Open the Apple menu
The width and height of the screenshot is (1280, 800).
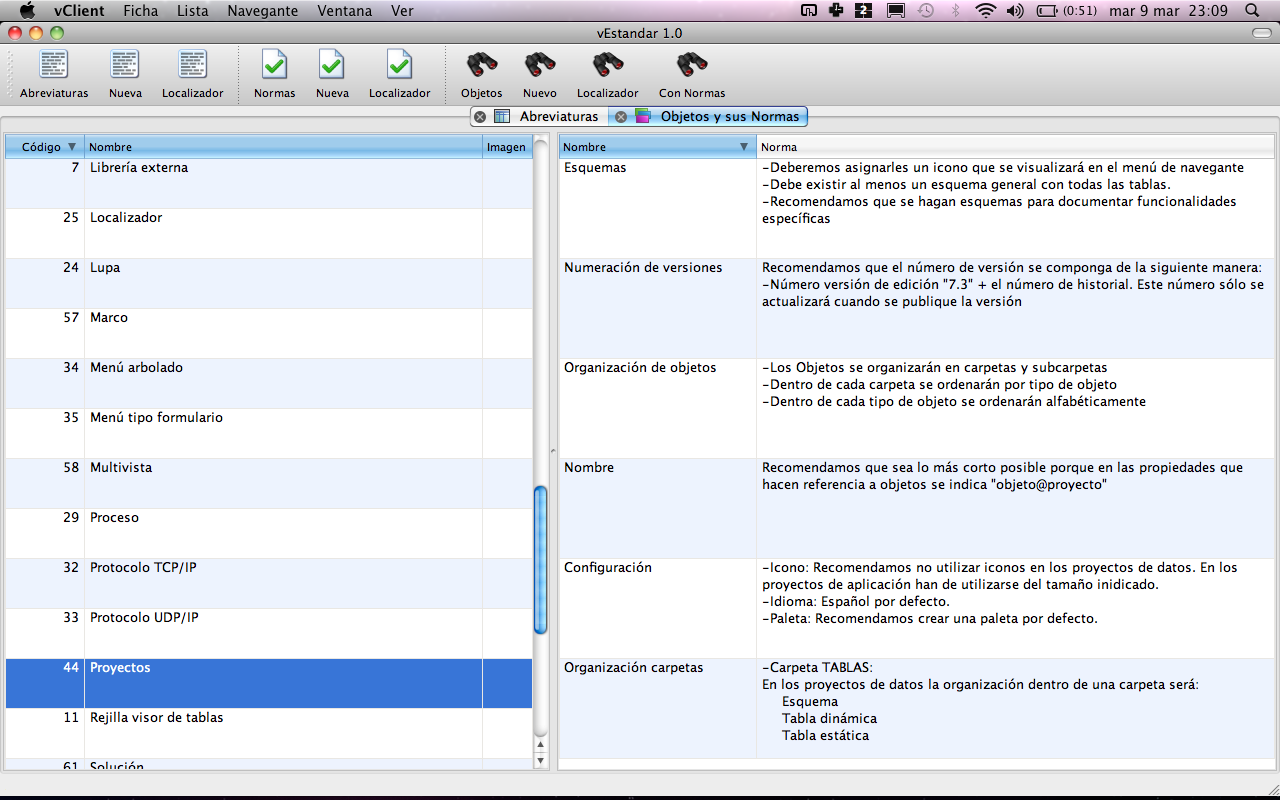(27, 11)
